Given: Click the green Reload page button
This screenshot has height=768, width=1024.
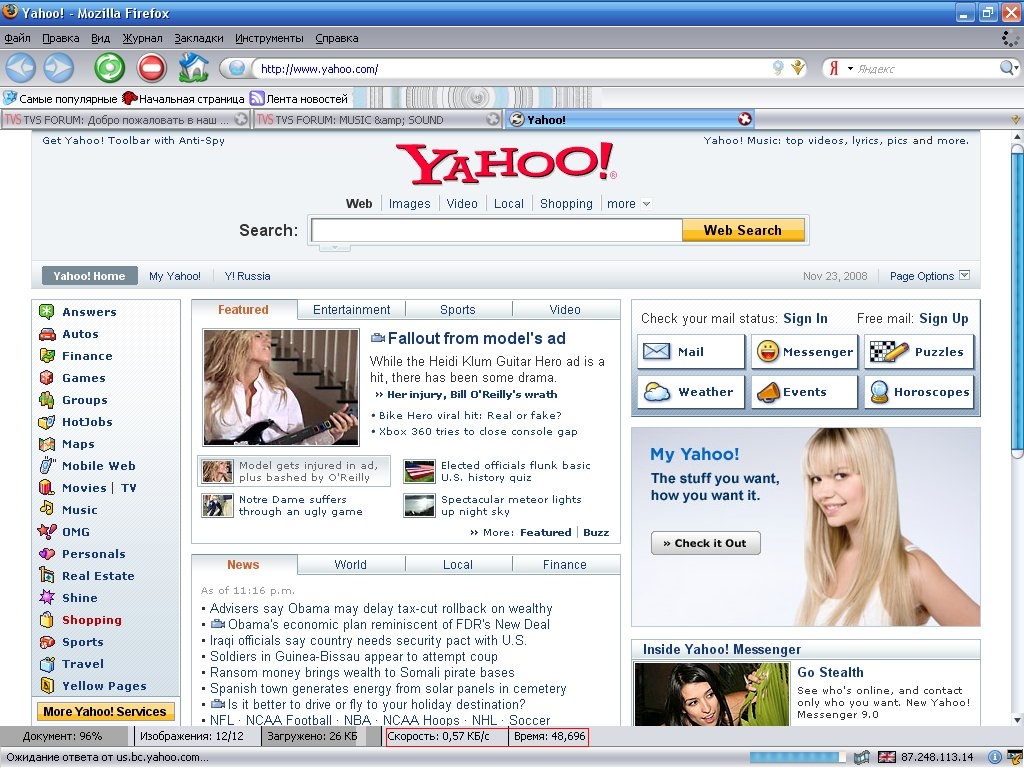Looking at the screenshot, I should click(109, 68).
